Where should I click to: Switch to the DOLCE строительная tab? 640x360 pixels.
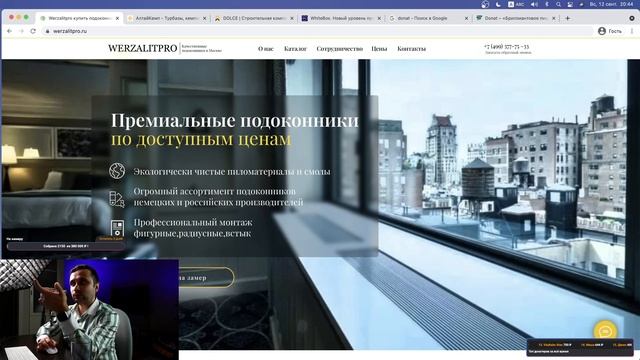(x=254, y=18)
